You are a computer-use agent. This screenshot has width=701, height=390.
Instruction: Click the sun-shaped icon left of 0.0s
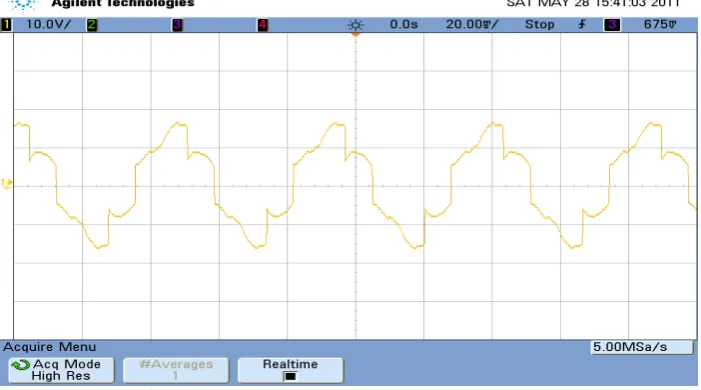356,25
